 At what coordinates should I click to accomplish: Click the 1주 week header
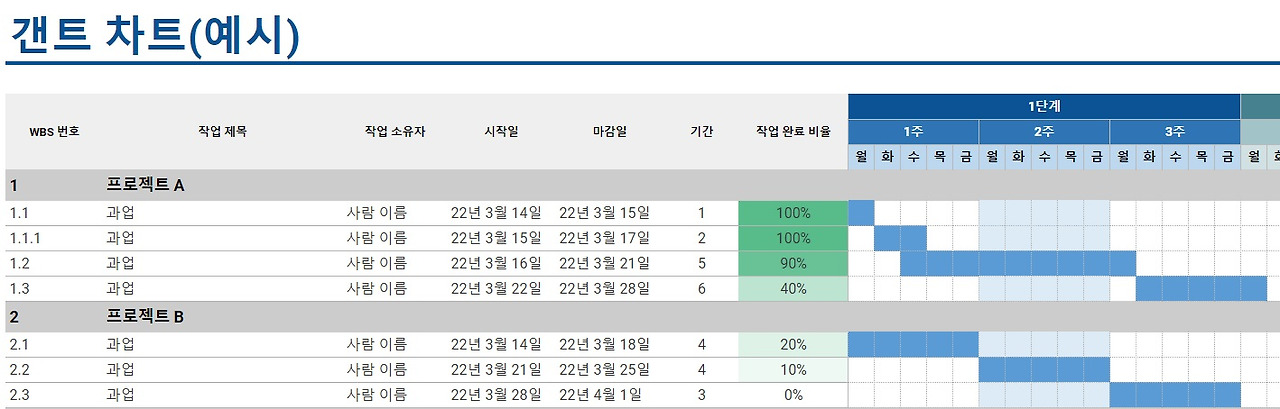tap(914, 132)
